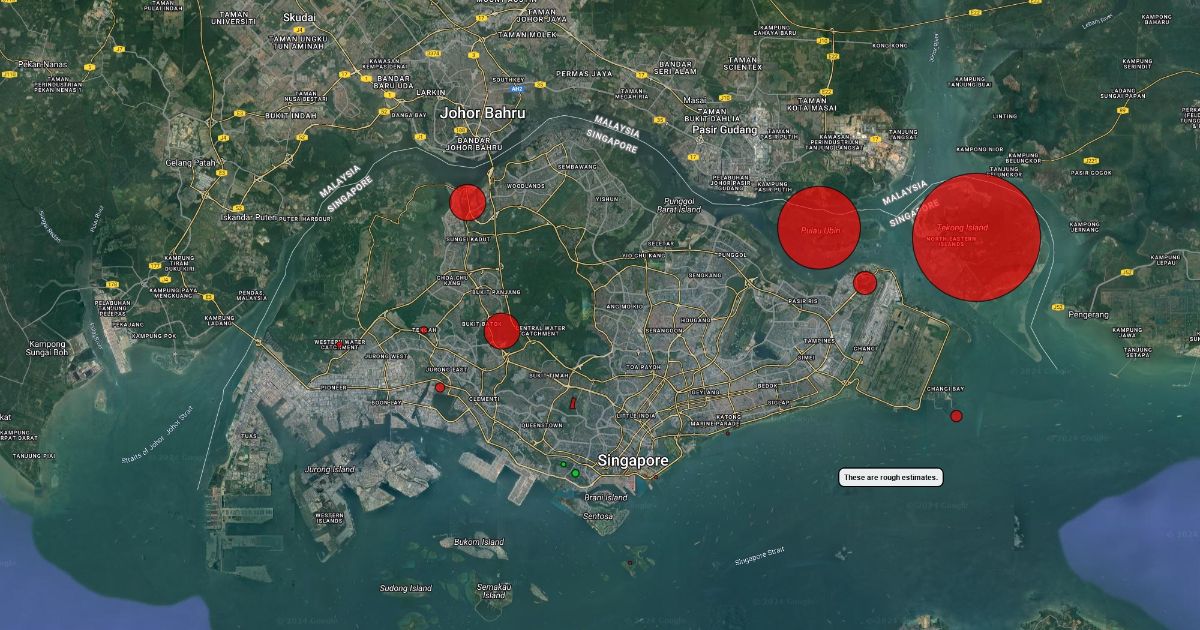This screenshot has width=1200, height=630.
Task: Click the large 'Singapore' city label
Action: tap(633, 461)
